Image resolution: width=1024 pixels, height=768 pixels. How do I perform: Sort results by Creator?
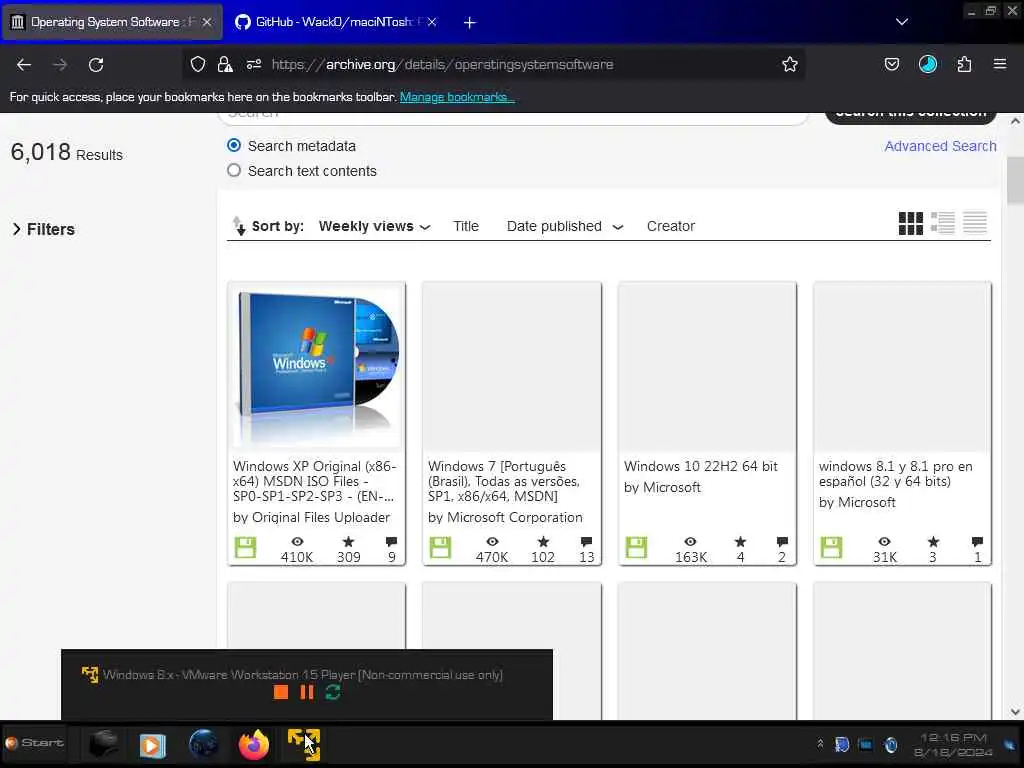pos(671,226)
